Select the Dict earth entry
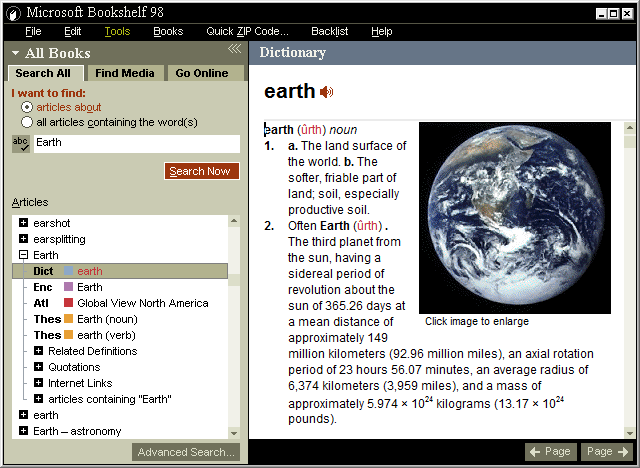This screenshot has height=468, width=640. 120,271
